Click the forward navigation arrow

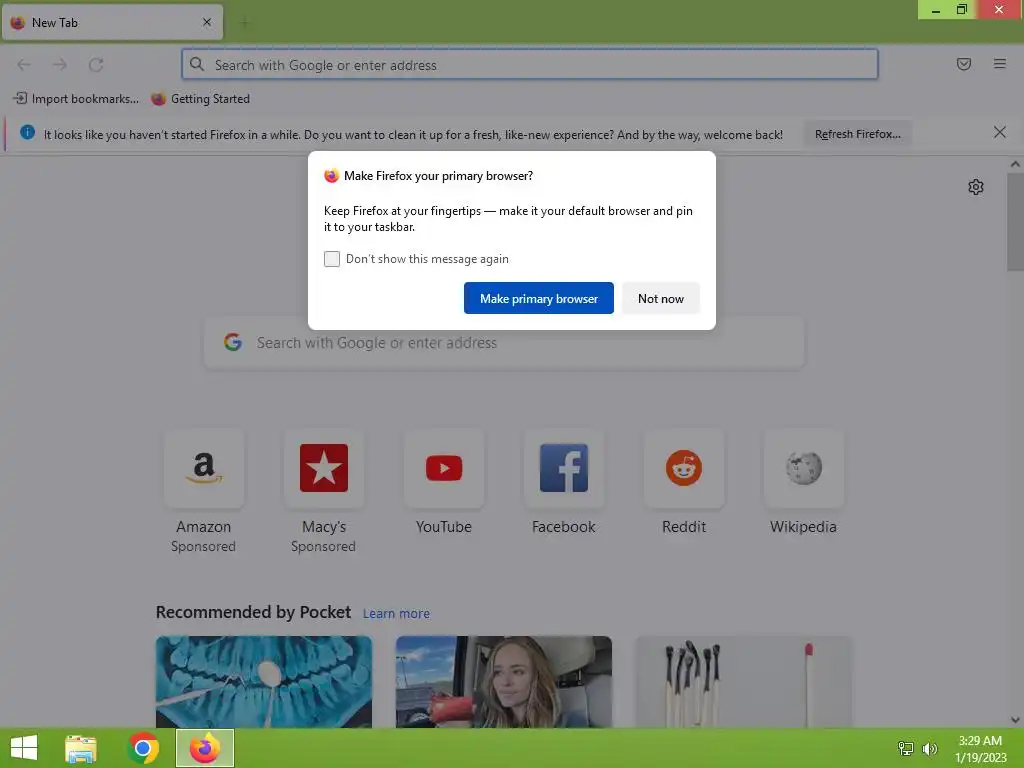pos(59,65)
